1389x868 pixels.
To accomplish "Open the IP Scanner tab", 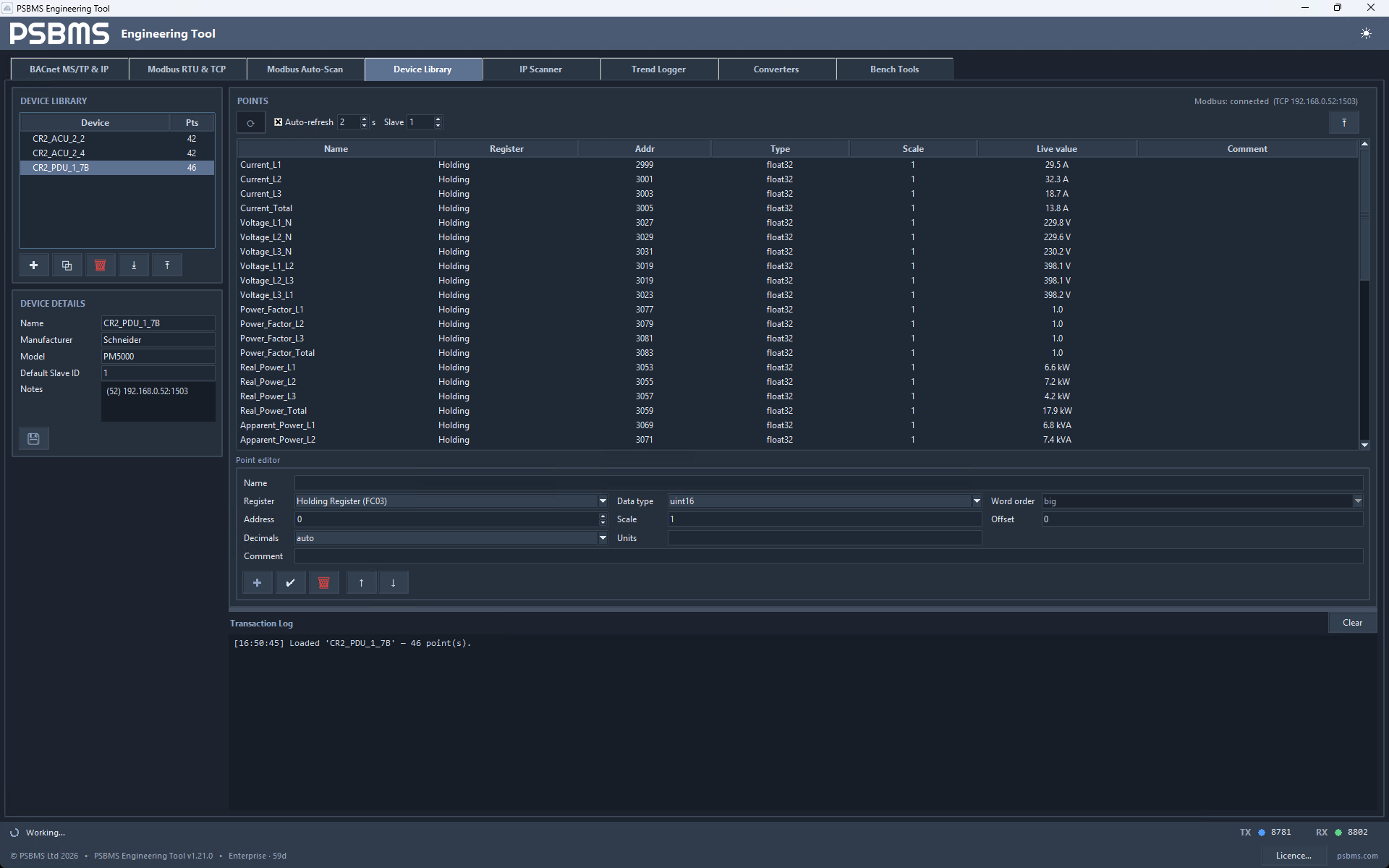I will click(540, 69).
